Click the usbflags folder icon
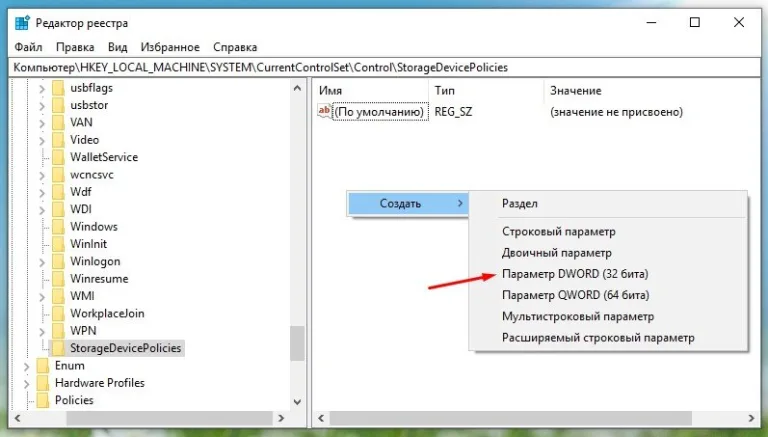 pos(58,88)
